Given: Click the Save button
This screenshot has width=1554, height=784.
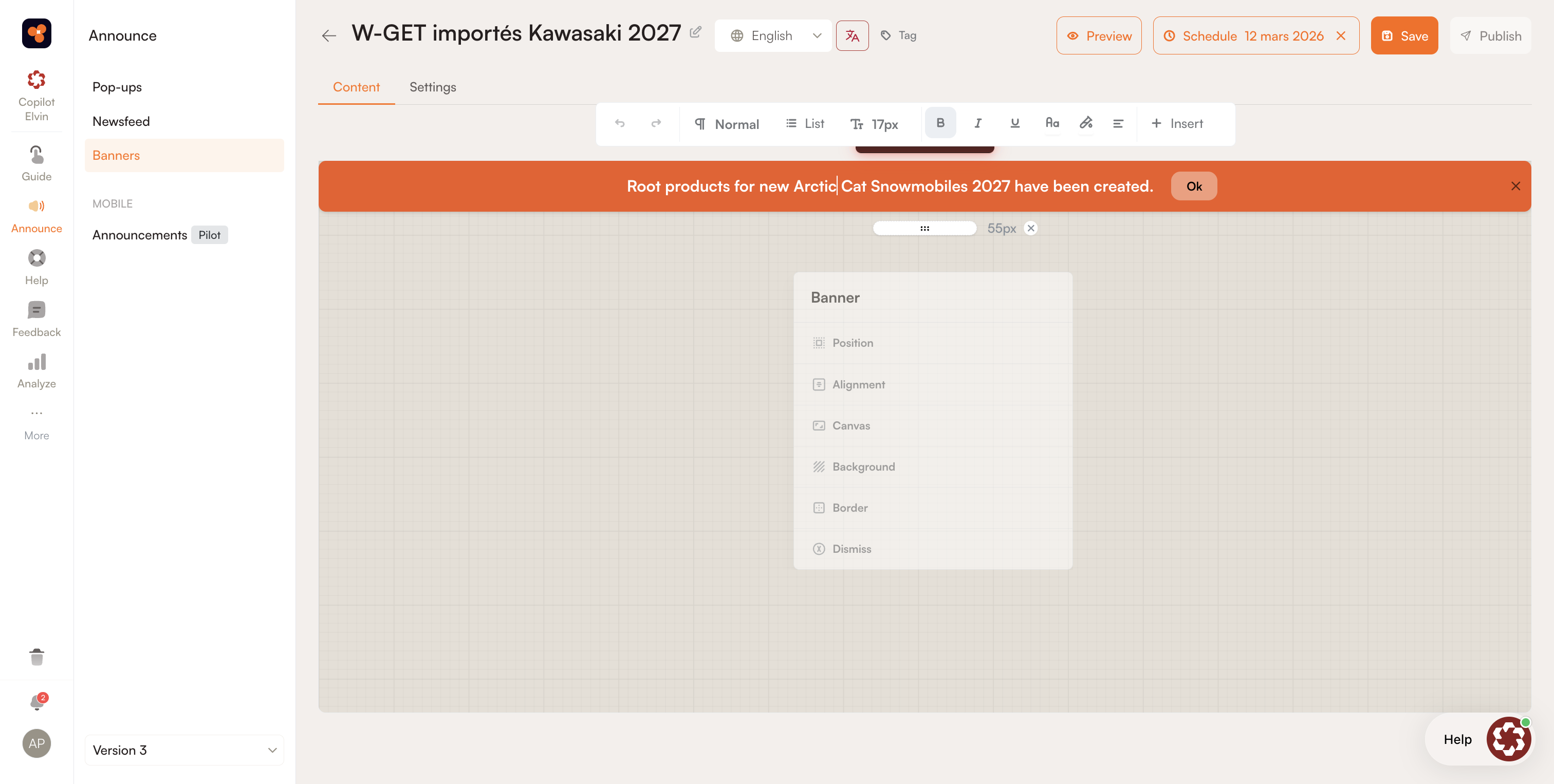Looking at the screenshot, I should pos(1404,35).
